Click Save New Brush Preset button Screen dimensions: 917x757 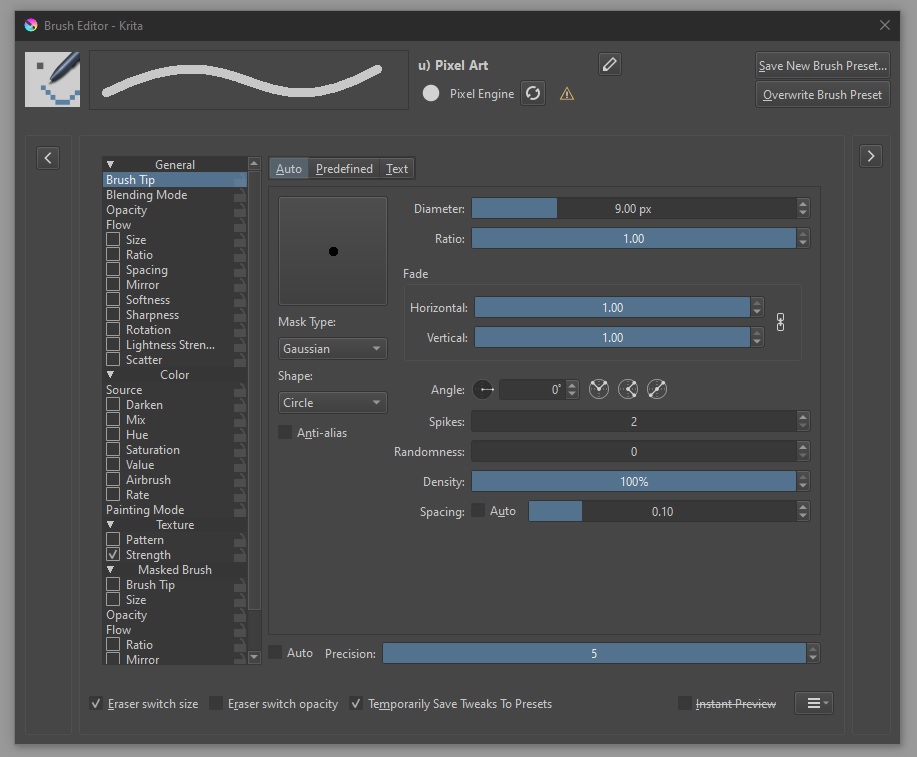point(822,66)
